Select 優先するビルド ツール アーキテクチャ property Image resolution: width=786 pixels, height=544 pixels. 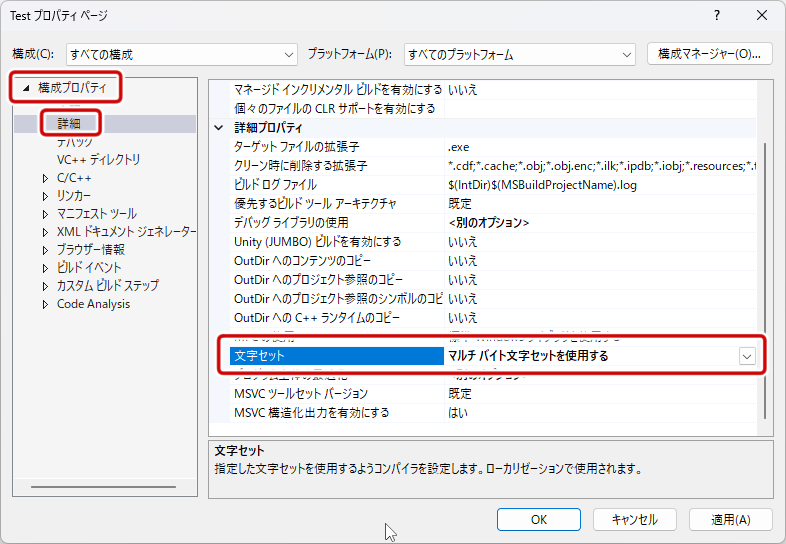[337, 204]
